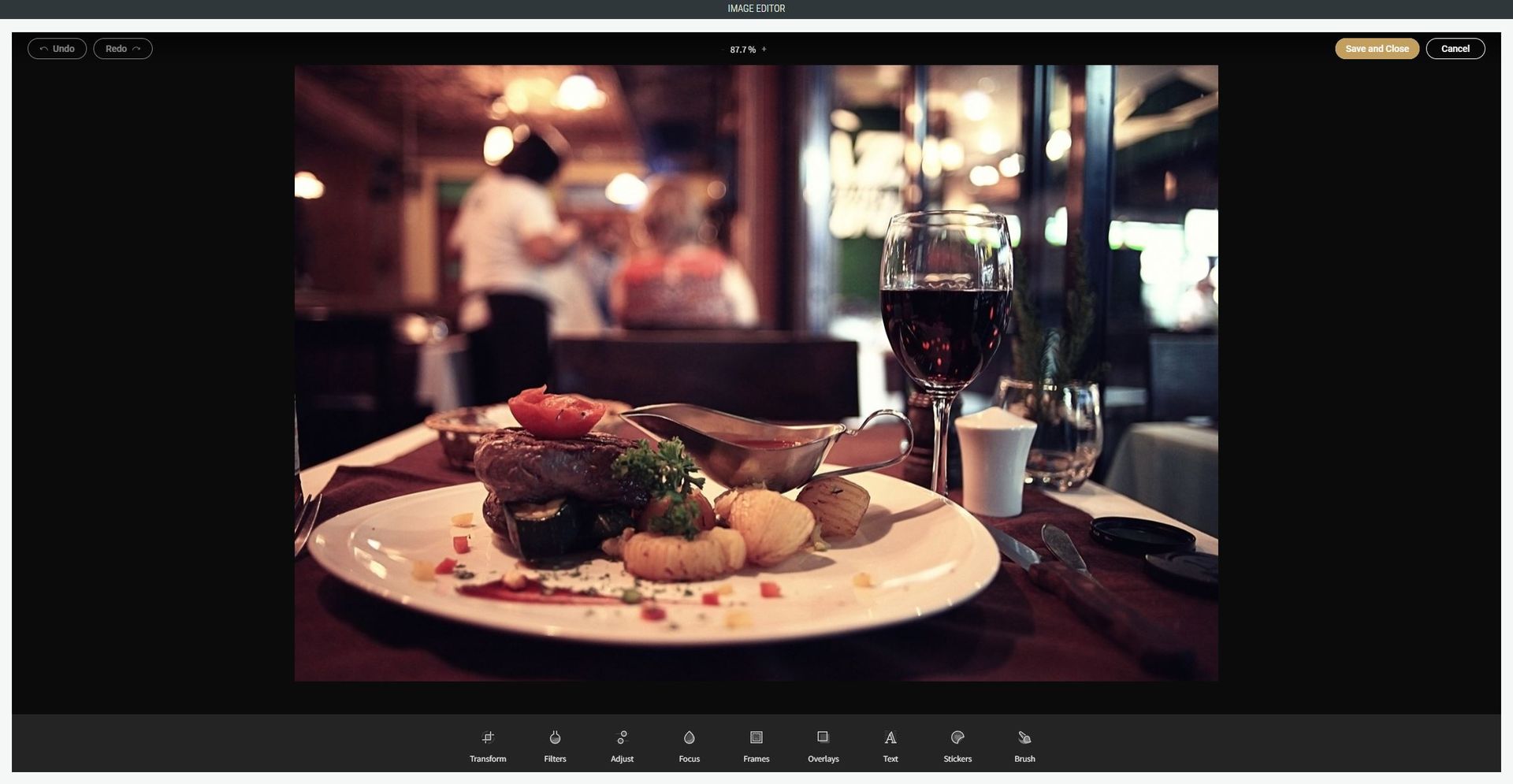This screenshot has height=784, width=1513.
Task: Zoom in with the plus icon
Action: pyautogui.click(x=764, y=50)
